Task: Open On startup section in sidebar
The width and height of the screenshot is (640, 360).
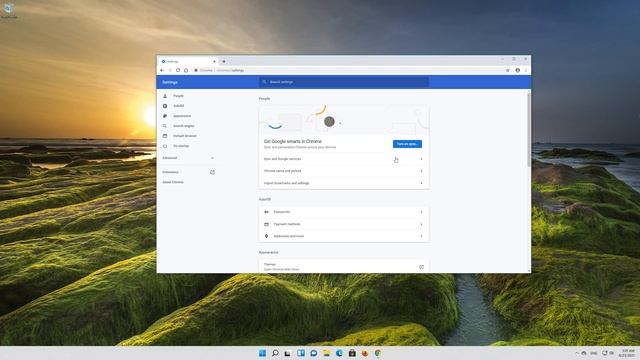Action: pyautogui.click(x=181, y=146)
